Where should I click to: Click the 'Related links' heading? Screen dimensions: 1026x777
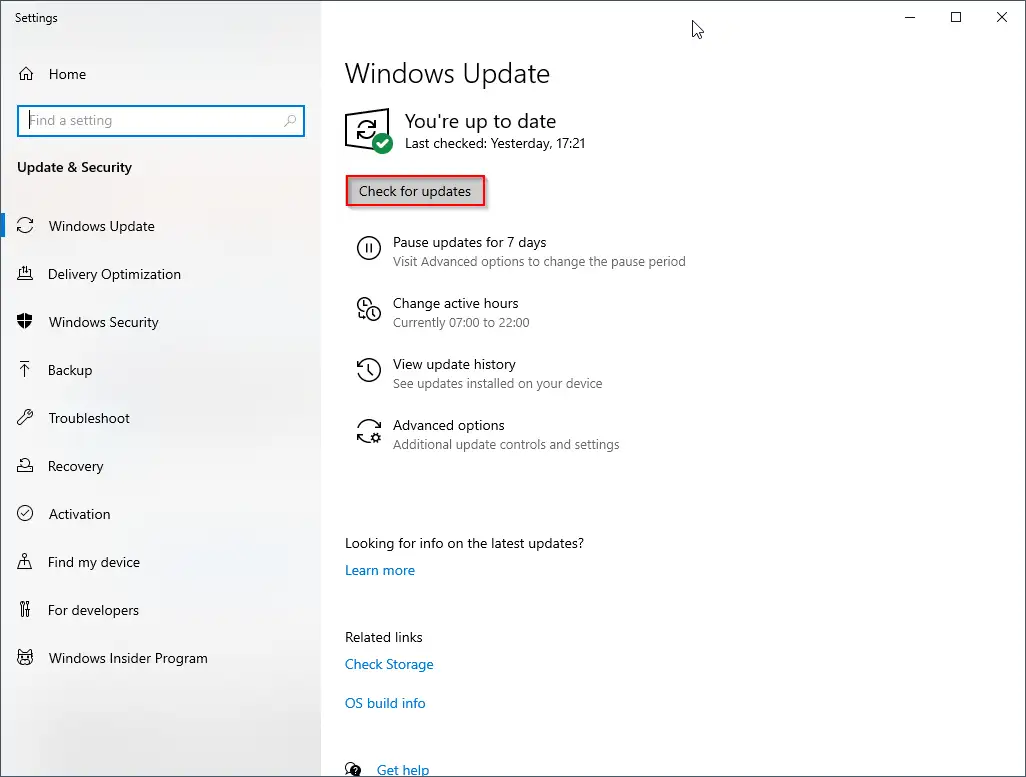click(383, 638)
